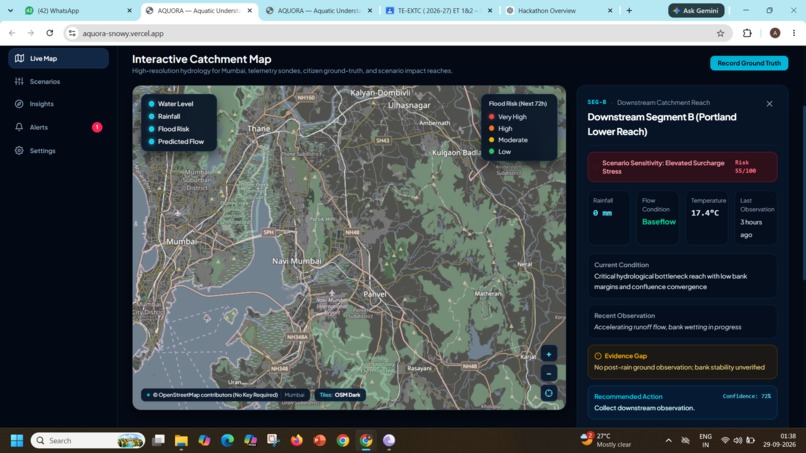Screen dimensions: 806x453
Task: Close the Downstream Segment B panel
Action: pos(769,104)
